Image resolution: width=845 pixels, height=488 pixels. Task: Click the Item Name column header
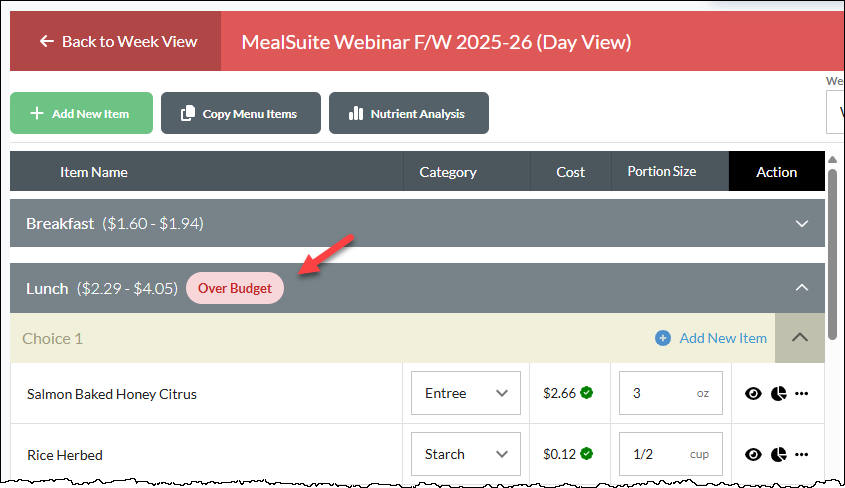[94, 172]
